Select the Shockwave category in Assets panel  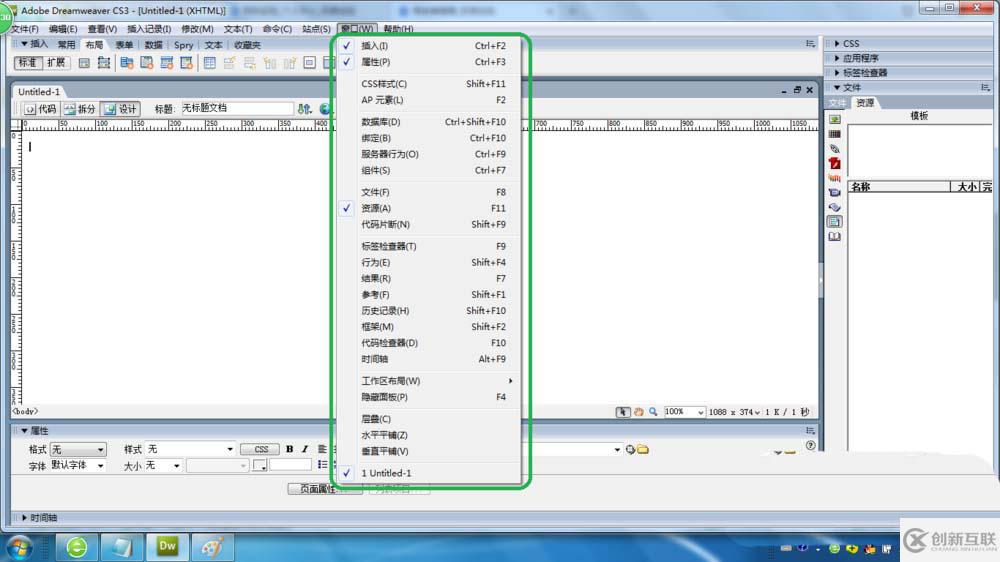coord(834,178)
